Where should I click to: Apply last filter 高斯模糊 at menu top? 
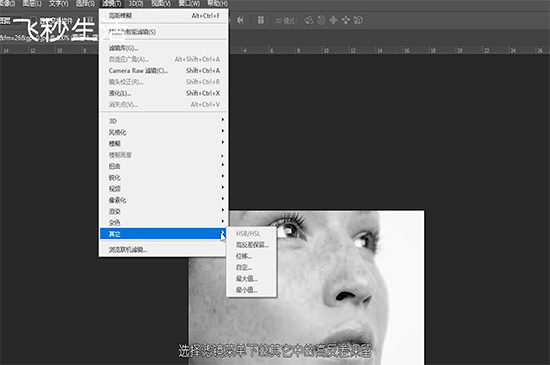tap(163, 16)
